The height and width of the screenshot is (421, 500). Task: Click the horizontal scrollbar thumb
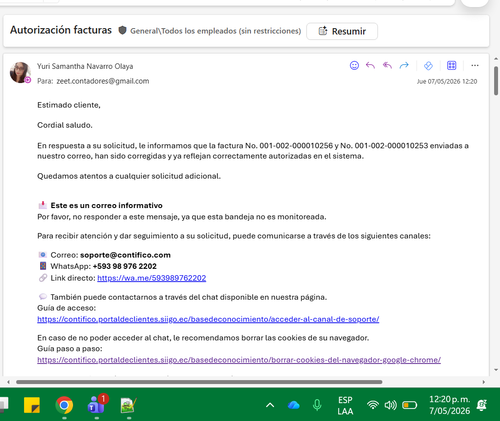pos(199,382)
